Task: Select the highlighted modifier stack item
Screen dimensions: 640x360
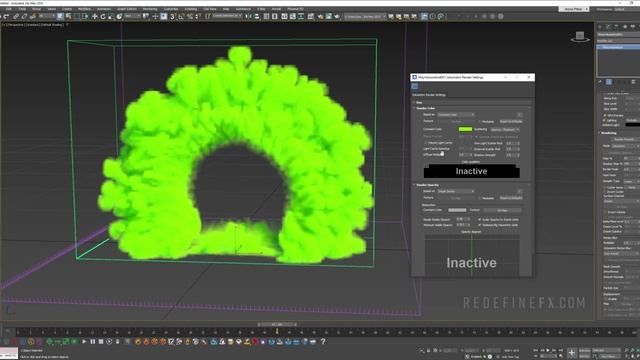Action: coord(618,47)
